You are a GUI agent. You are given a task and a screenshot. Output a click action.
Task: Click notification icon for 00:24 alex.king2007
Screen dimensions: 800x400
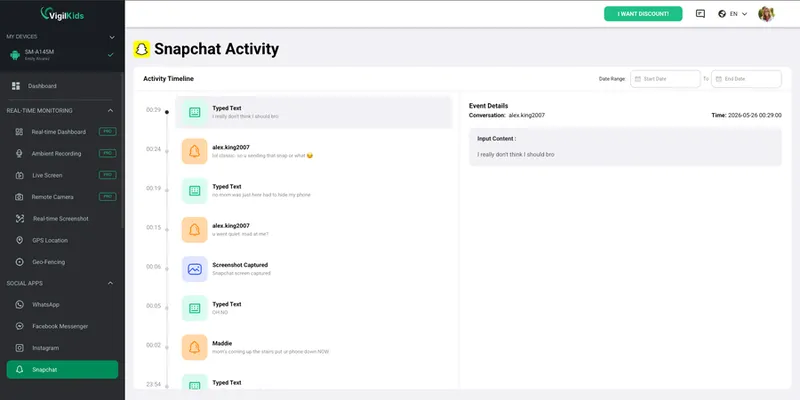coord(194,152)
